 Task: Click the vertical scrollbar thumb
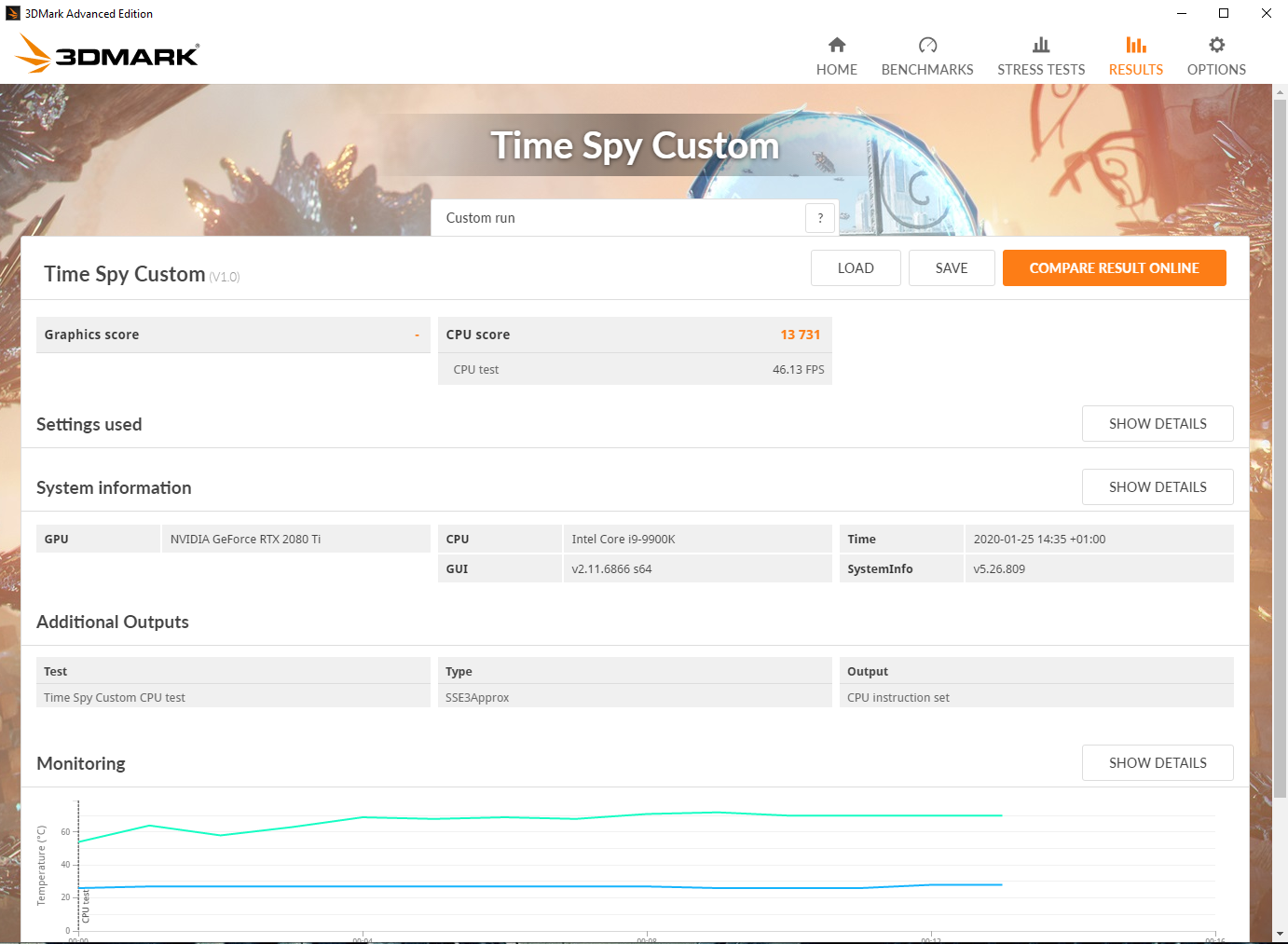(x=1280, y=447)
